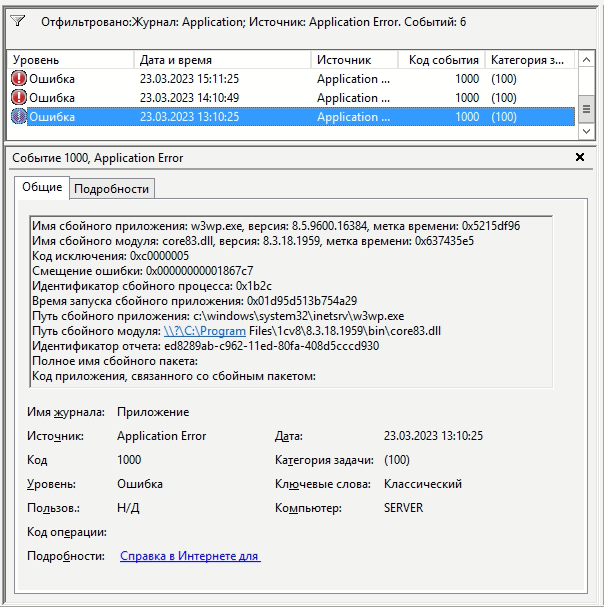Click start time 0x01d95d513b754a29 line
This screenshot has width=604, height=608.
point(194,301)
